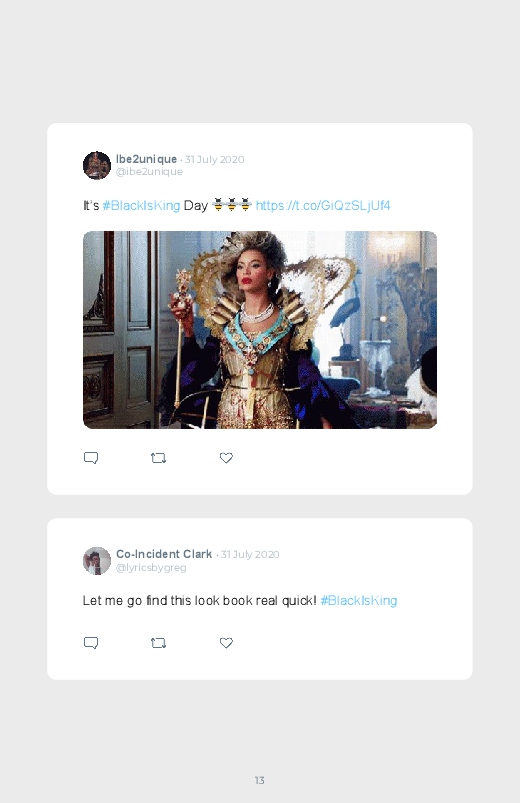This screenshot has width=520, height=803.
Task: Click the @ibe2unique handle
Action: (149, 172)
